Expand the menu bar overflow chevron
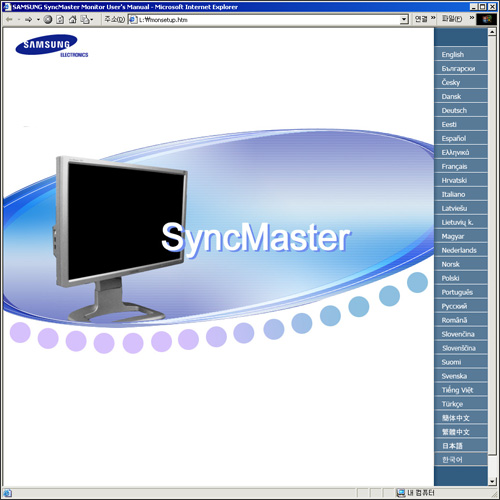Screen dimensions: 500x500 tap(472, 18)
